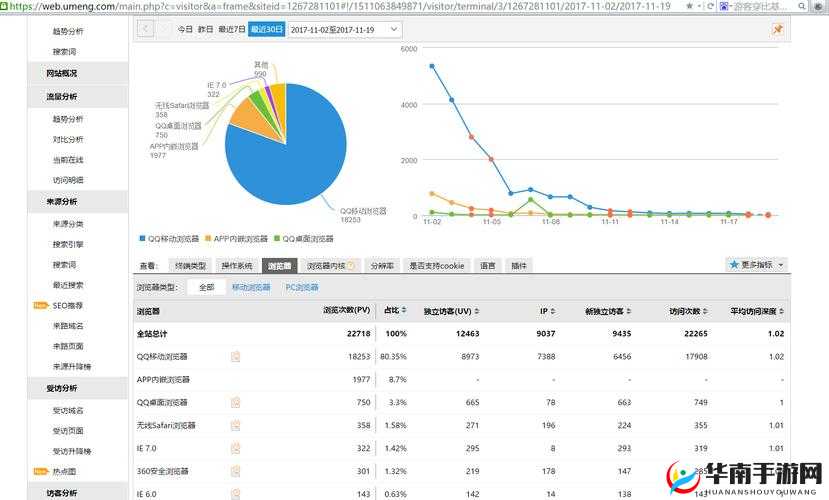Click the previous date range arrow button
This screenshot has height=500, width=829.
(x=146, y=29)
